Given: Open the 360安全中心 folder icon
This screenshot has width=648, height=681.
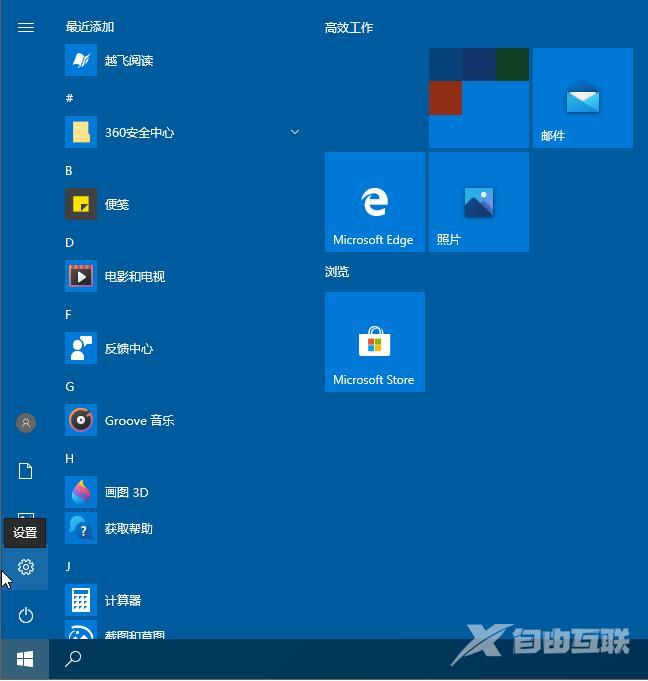Looking at the screenshot, I should pyautogui.click(x=81, y=132).
